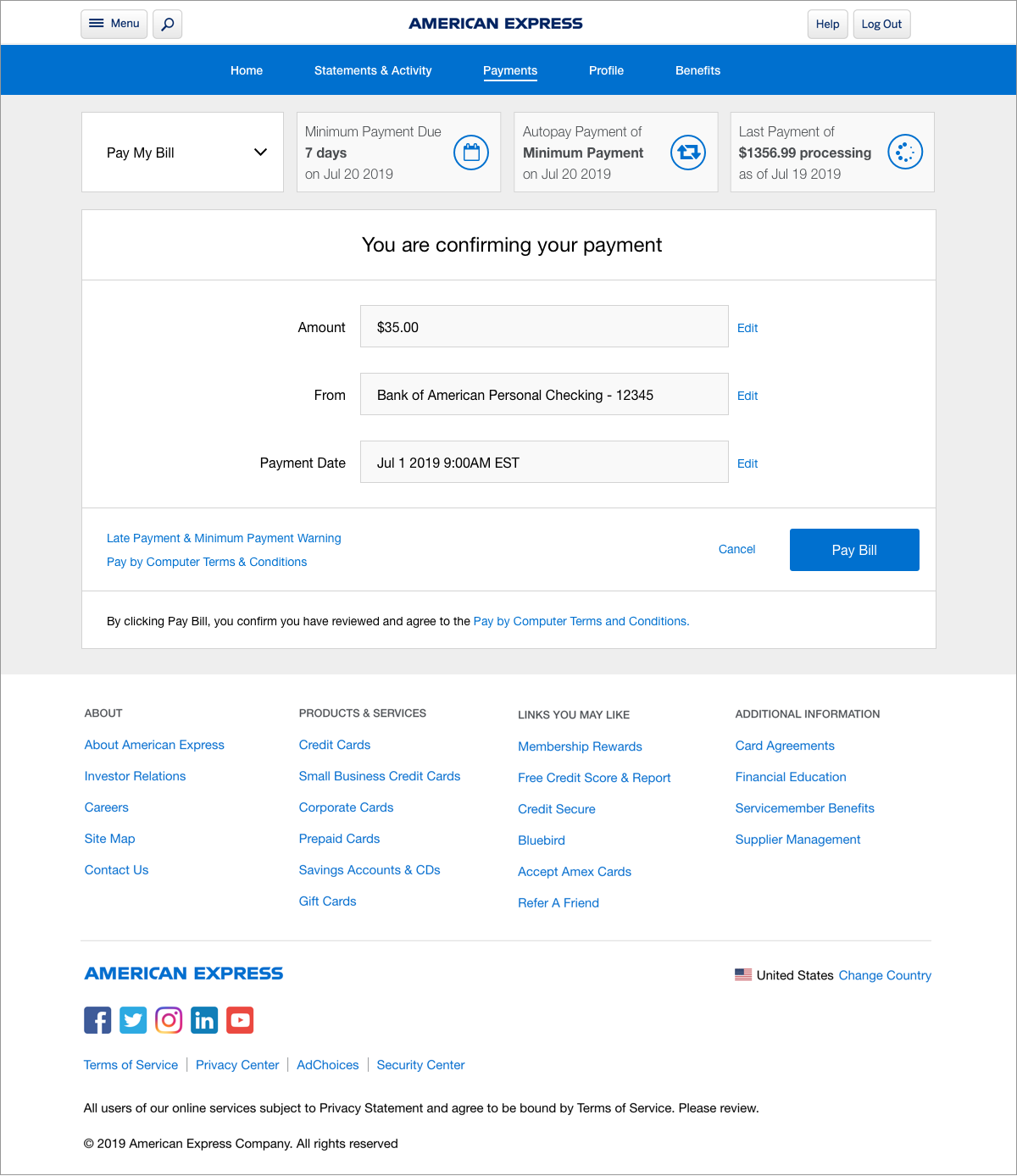Click Change Country link
The image size is (1017, 1176).
pyautogui.click(x=885, y=975)
